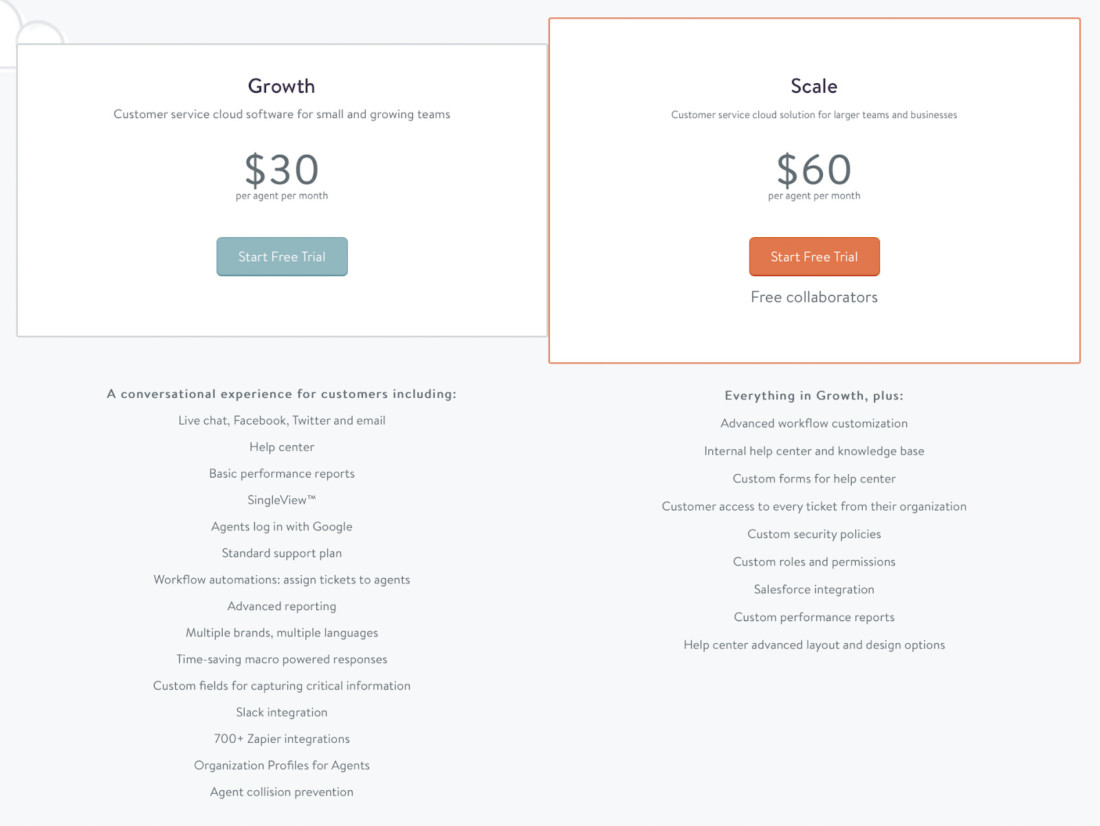
Task: Start free trial for the Scale plan
Action: tap(814, 256)
